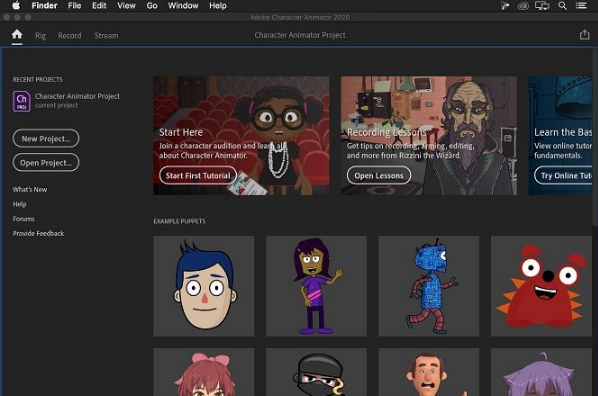Select the red monster puppet thumbnail
The image size is (598, 396).
pyautogui.click(x=541, y=286)
